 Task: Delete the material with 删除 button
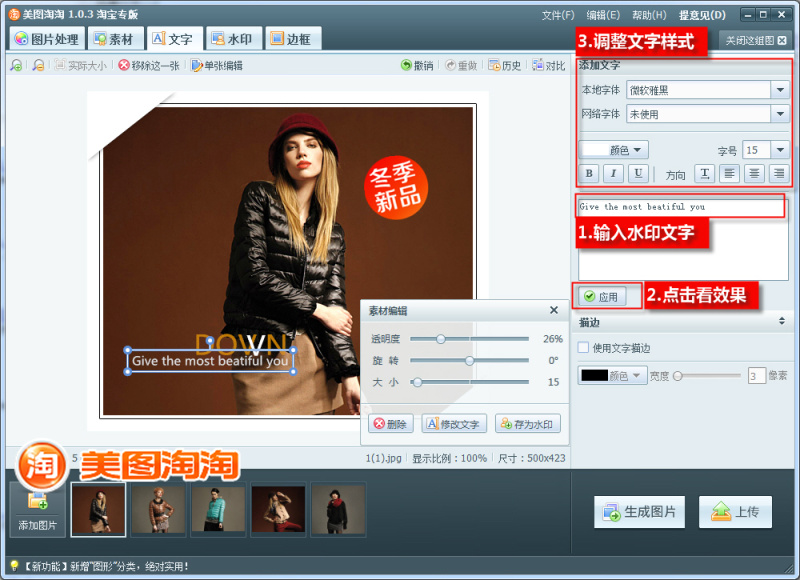tap(391, 423)
